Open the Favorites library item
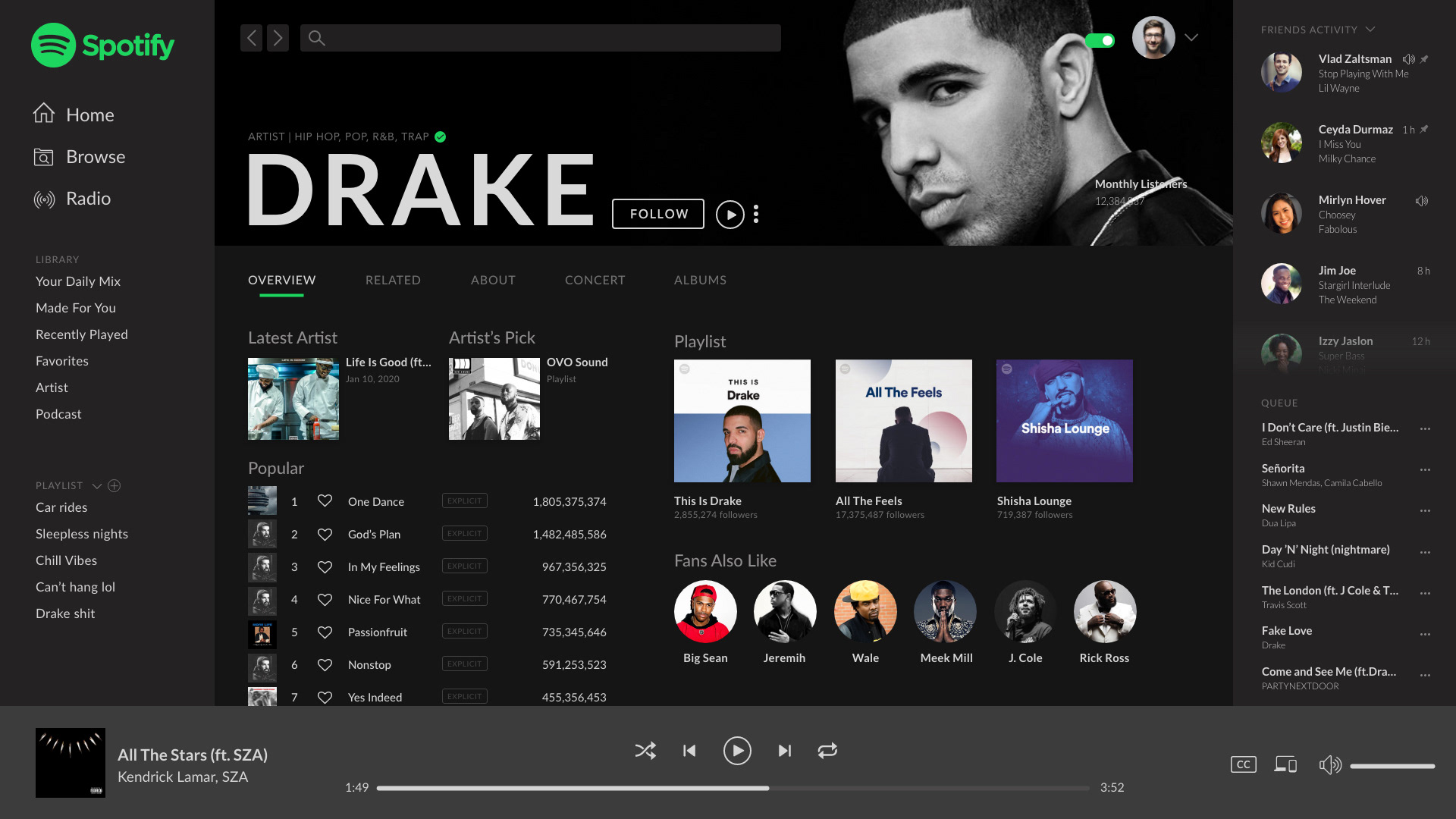The height and width of the screenshot is (819, 1456). (62, 361)
